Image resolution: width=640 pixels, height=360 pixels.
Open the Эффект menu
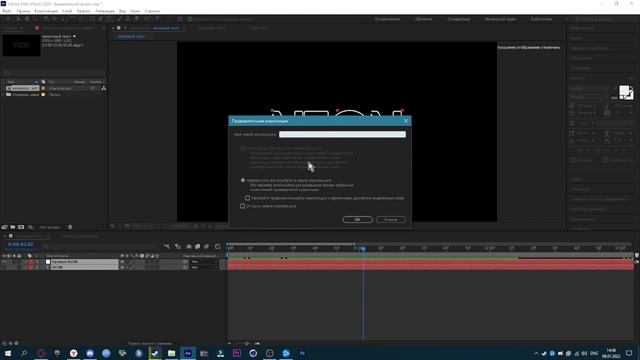click(84, 11)
